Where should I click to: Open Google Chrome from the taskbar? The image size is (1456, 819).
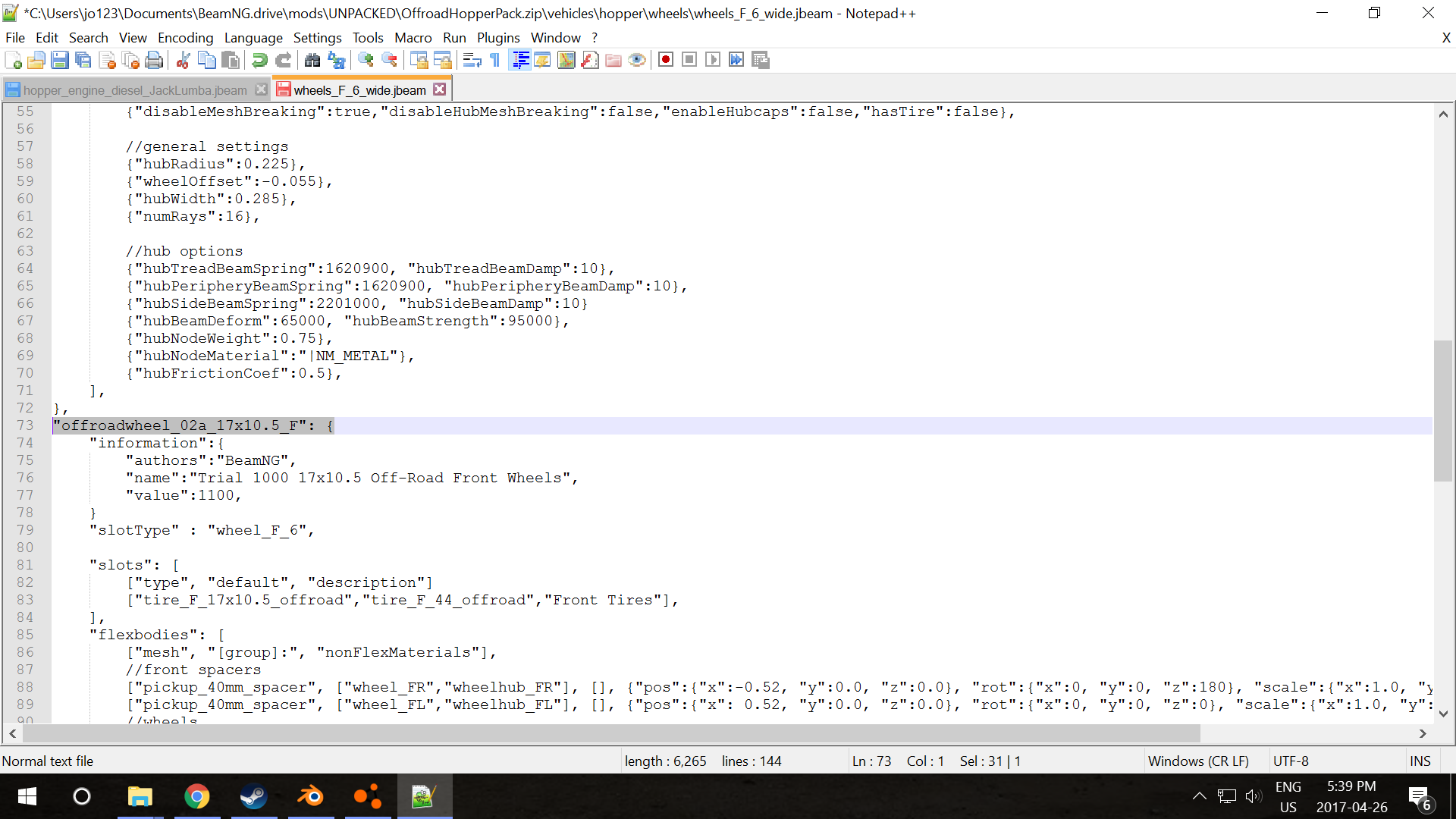197,796
